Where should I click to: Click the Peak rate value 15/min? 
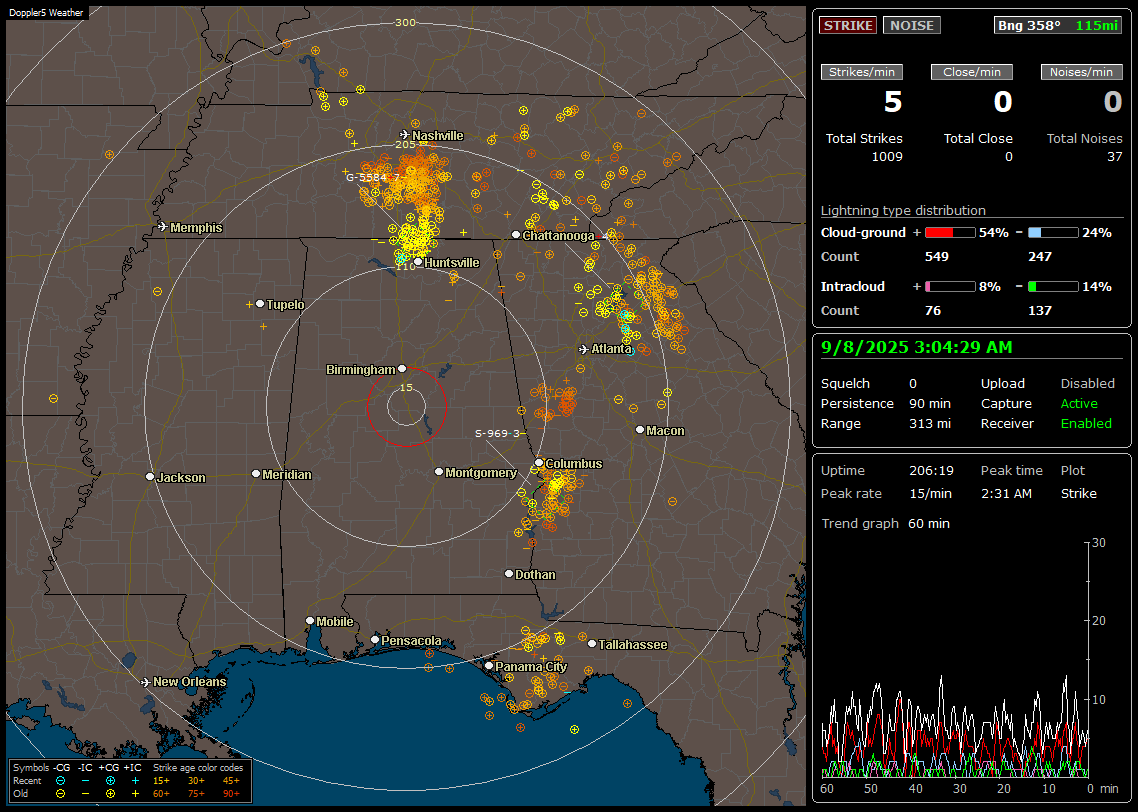(931, 493)
